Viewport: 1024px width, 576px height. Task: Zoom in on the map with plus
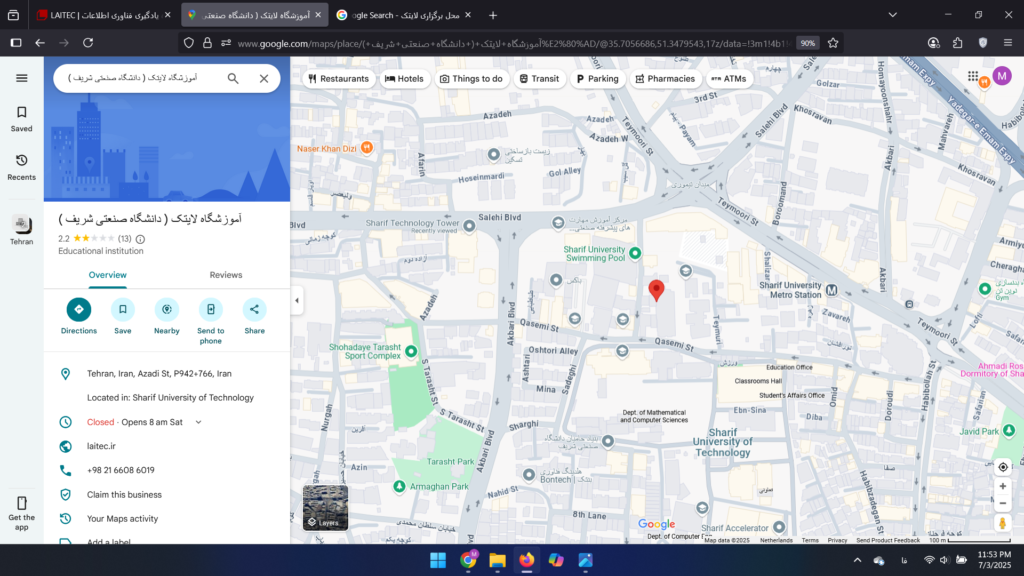point(1002,486)
